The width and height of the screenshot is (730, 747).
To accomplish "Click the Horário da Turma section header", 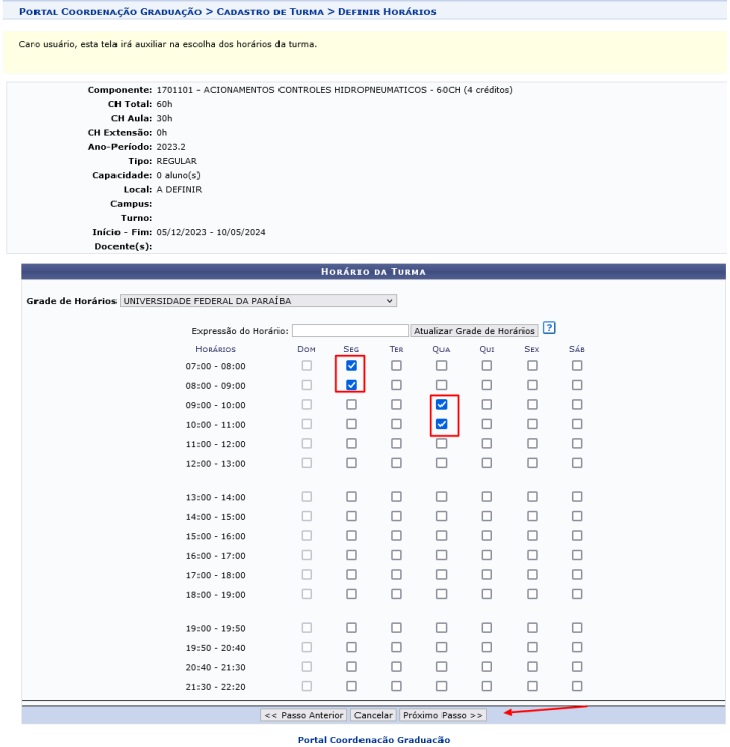I will coord(374,272).
